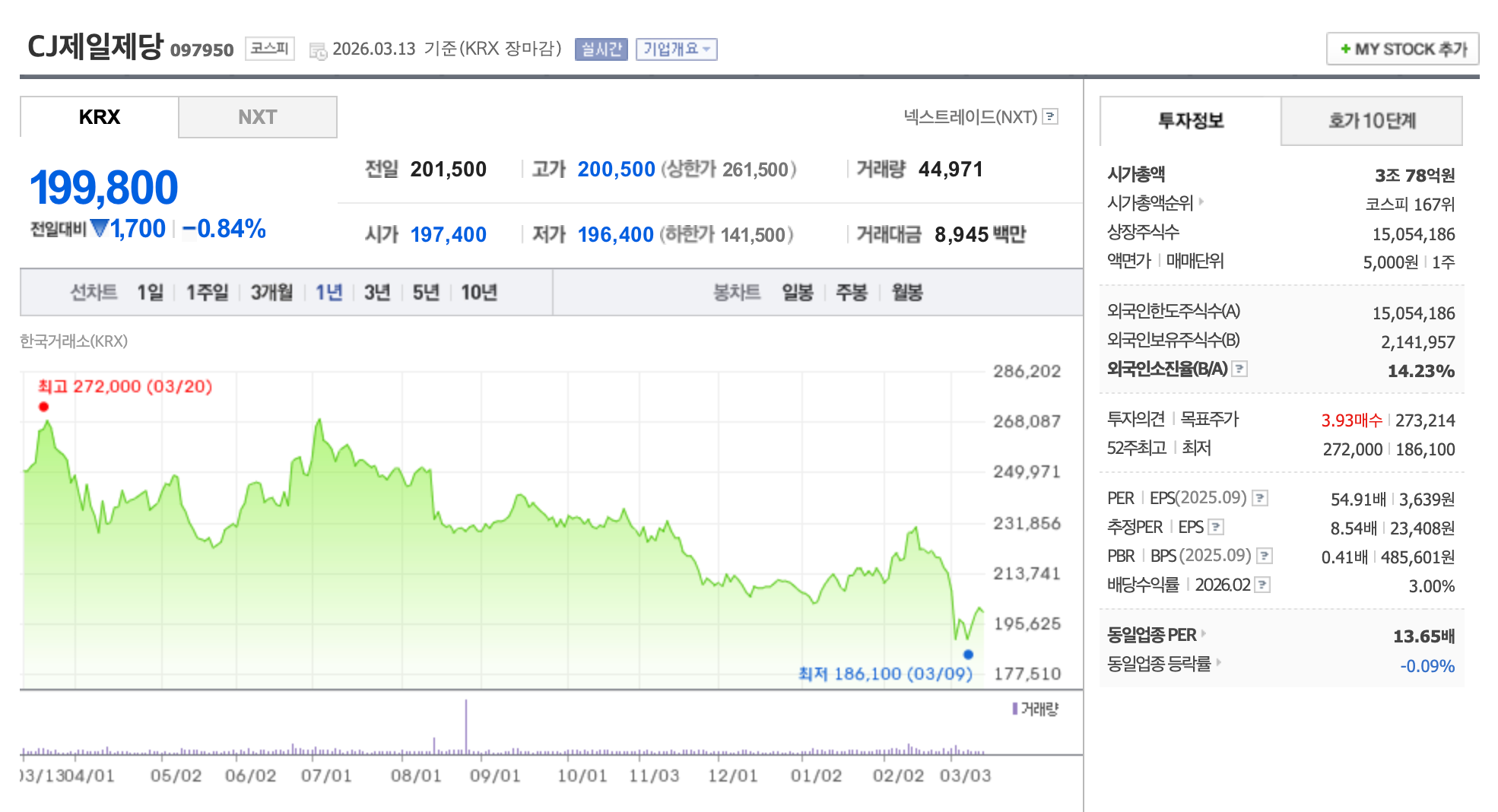Viewport: 1498px width, 812px height.
Task: Click 고가 value 200,500
Action: point(616,169)
